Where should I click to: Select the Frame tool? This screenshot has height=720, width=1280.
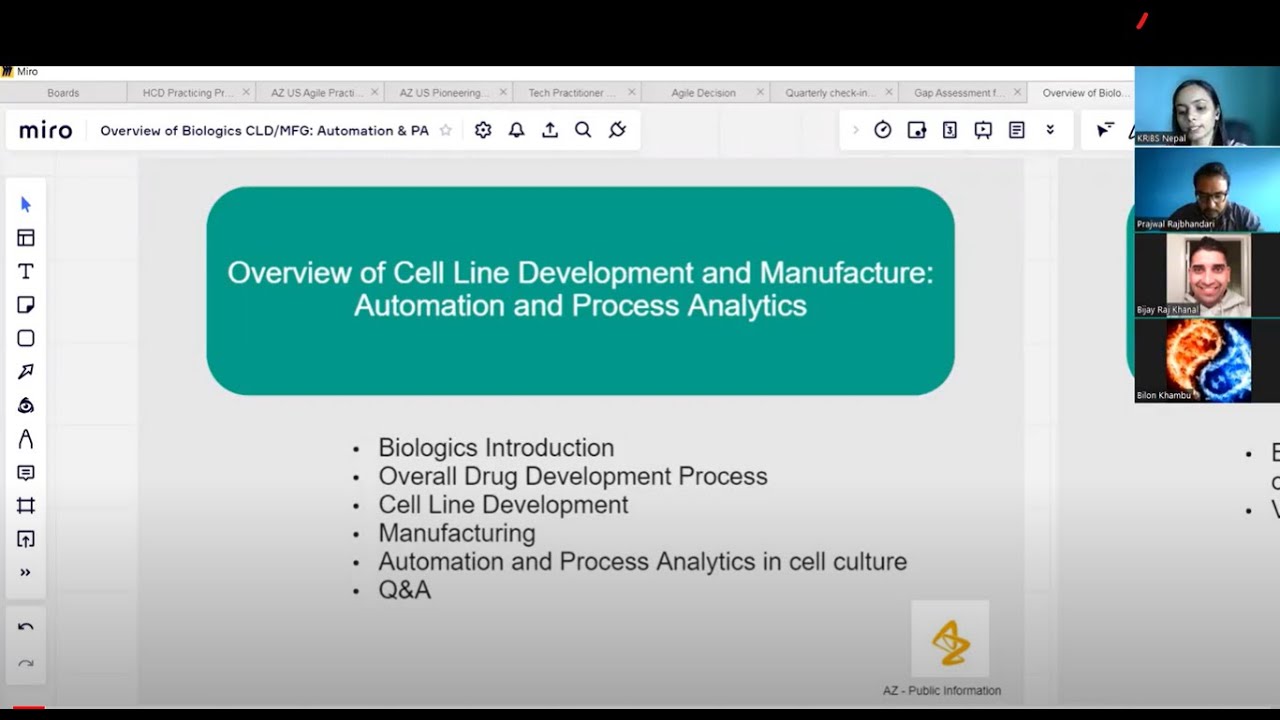26,506
